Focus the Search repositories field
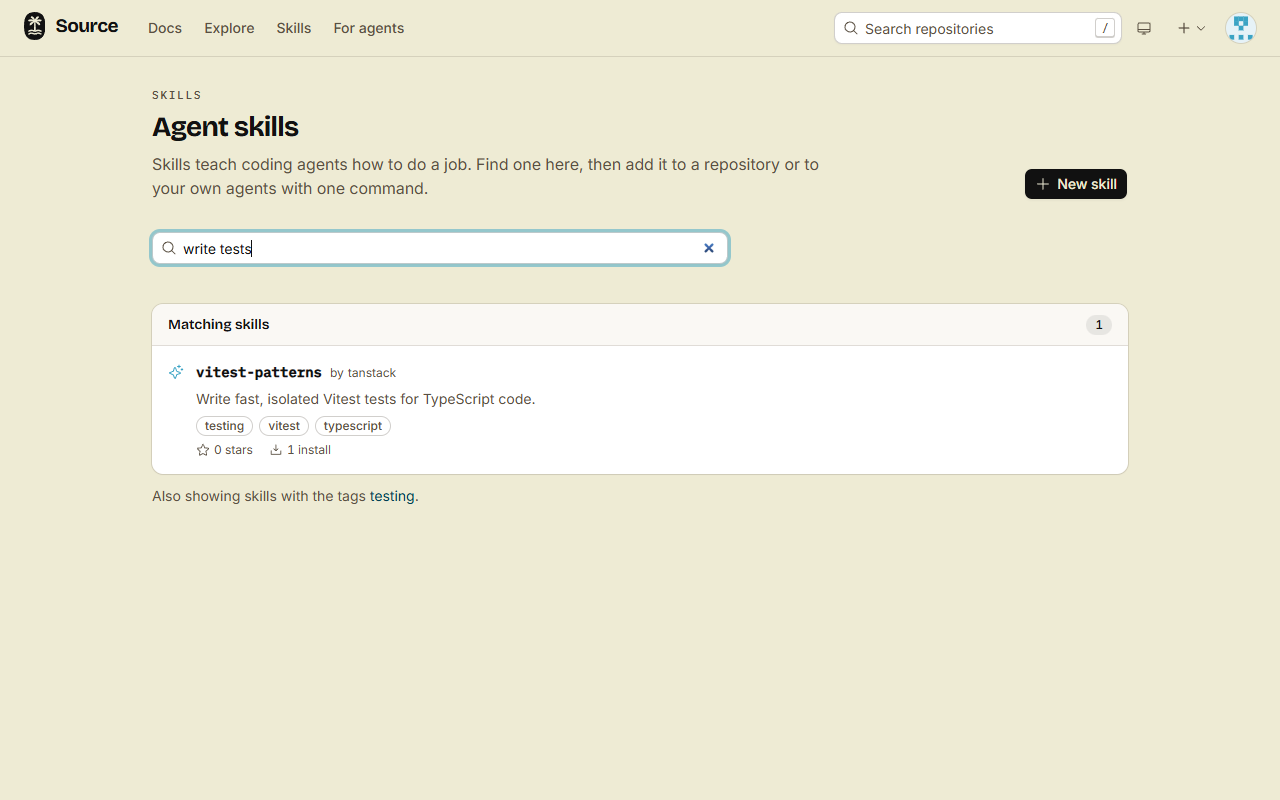This screenshot has width=1280, height=800. coord(978,28)
